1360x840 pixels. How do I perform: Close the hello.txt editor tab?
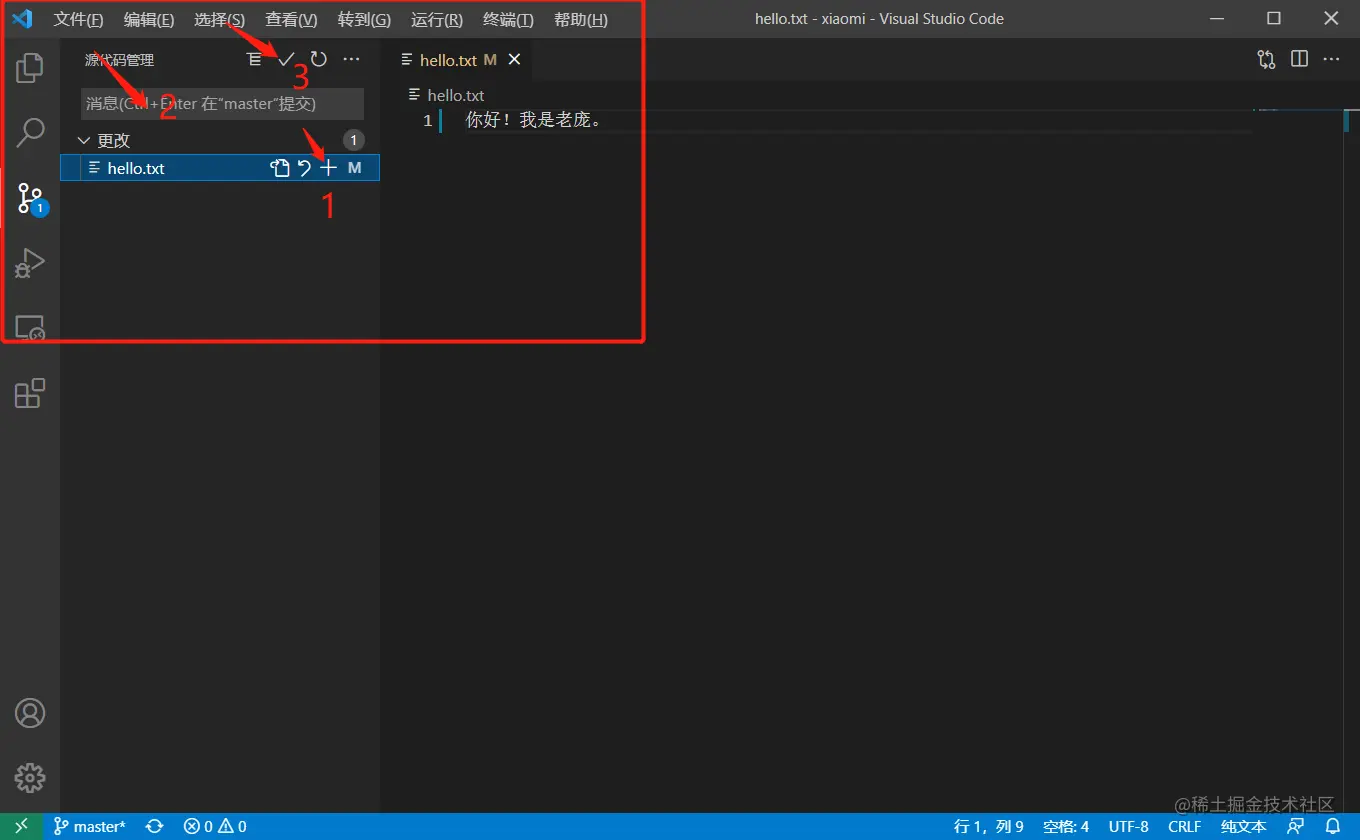coord(515,60)
